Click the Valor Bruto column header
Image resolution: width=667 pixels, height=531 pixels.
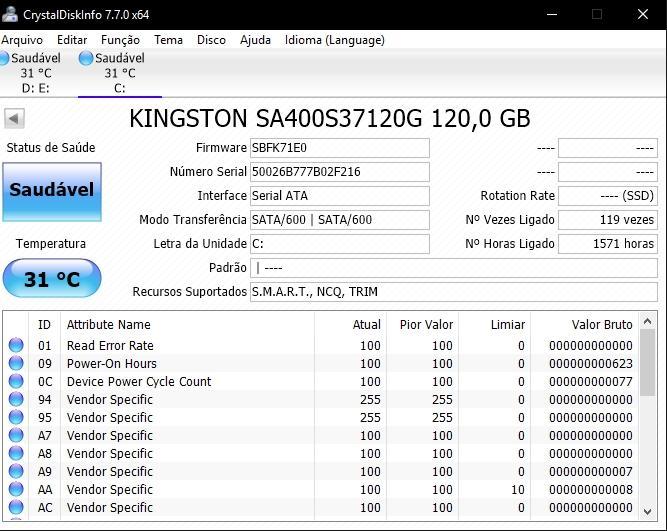[x=584, y=325]
